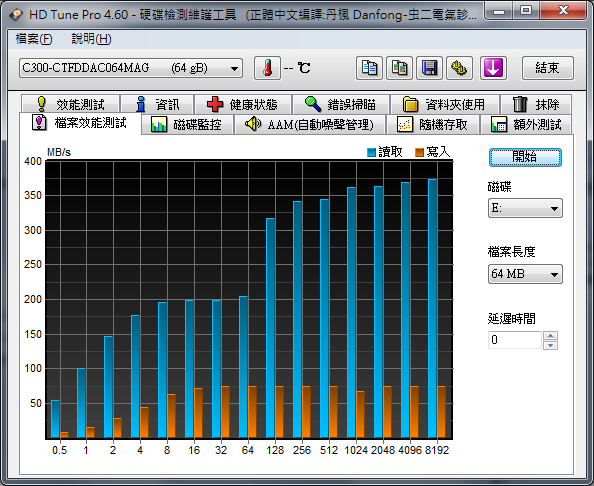Switch to the 健康狀態 tab
Image resolution: width=594 pixels, height=486 pixels.
coord(242,104)
